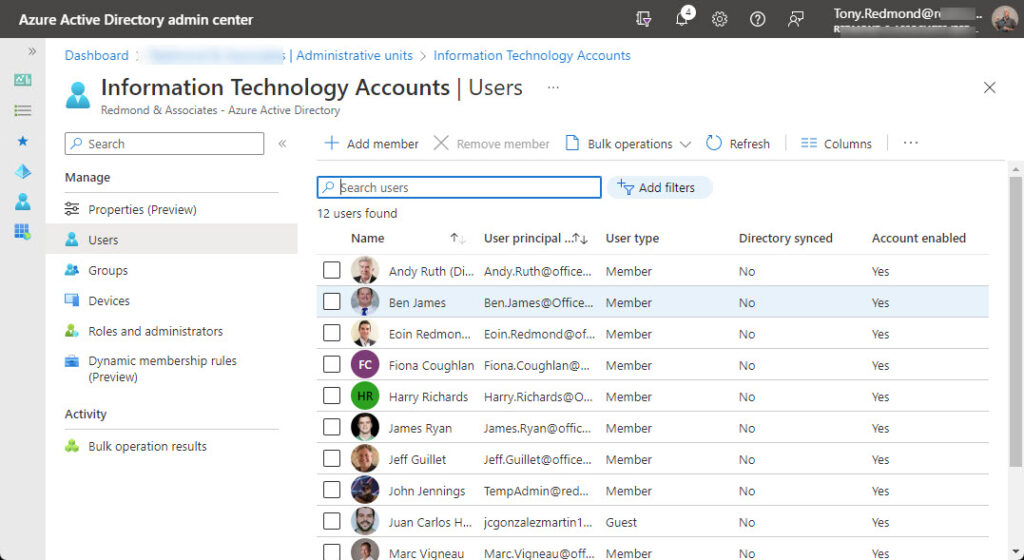Expand the left navigation with double chevron
Image resolution: width=1024 pixels, height=560 pixels.
coord(31,51)
